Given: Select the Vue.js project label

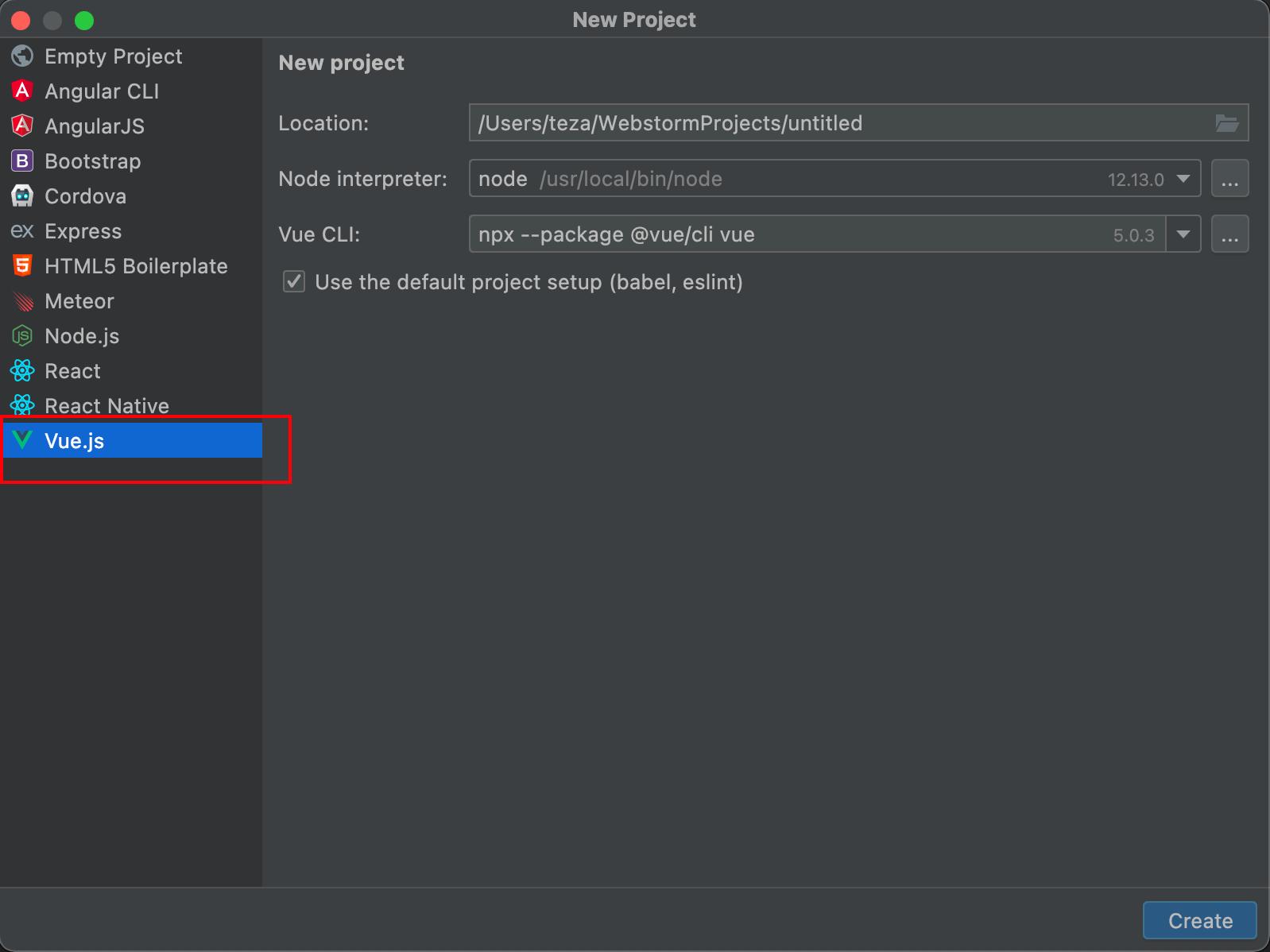Looking at the screenshot, I should point(75,441).
